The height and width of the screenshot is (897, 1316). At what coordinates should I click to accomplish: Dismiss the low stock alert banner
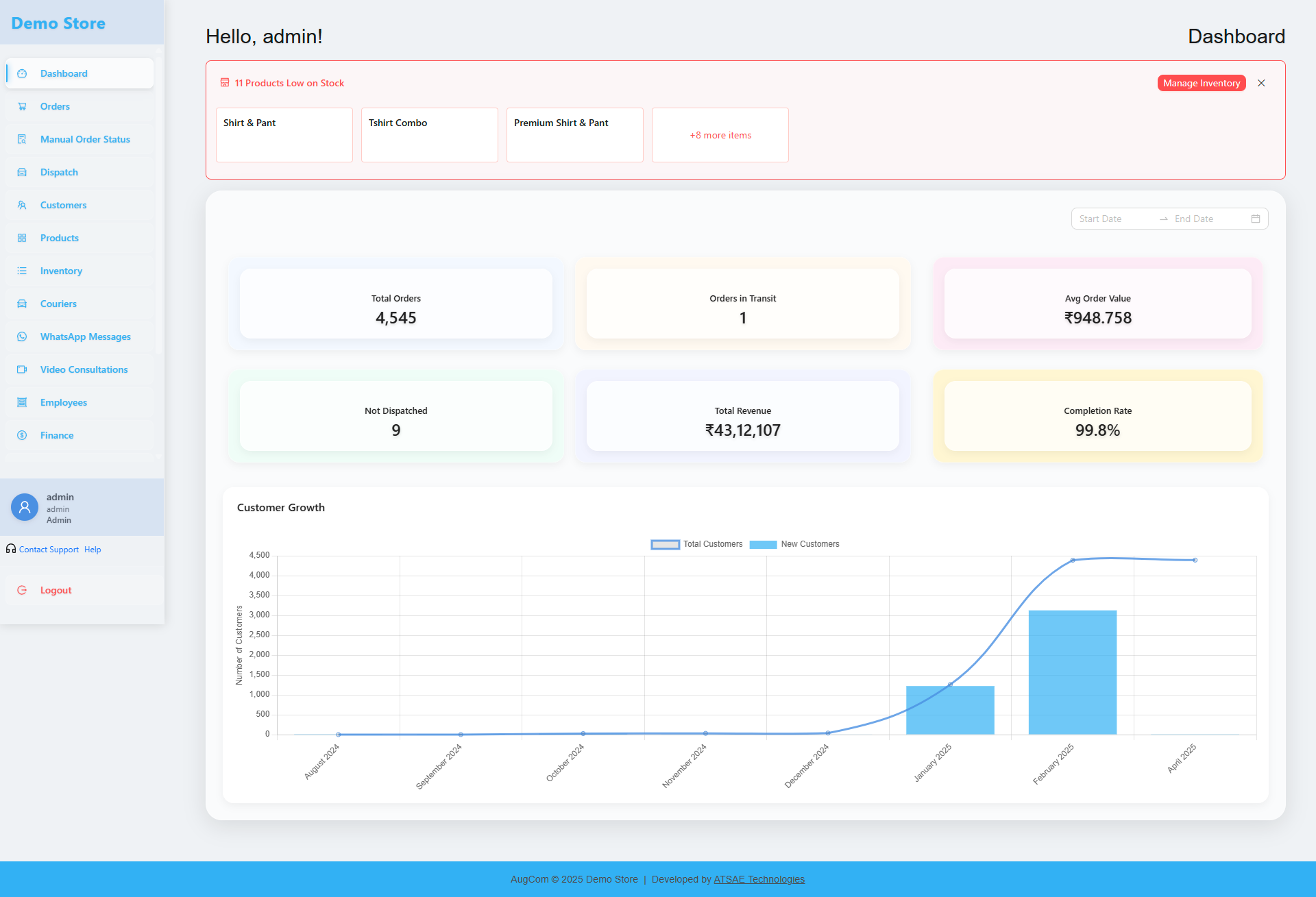click(1261, 83)
